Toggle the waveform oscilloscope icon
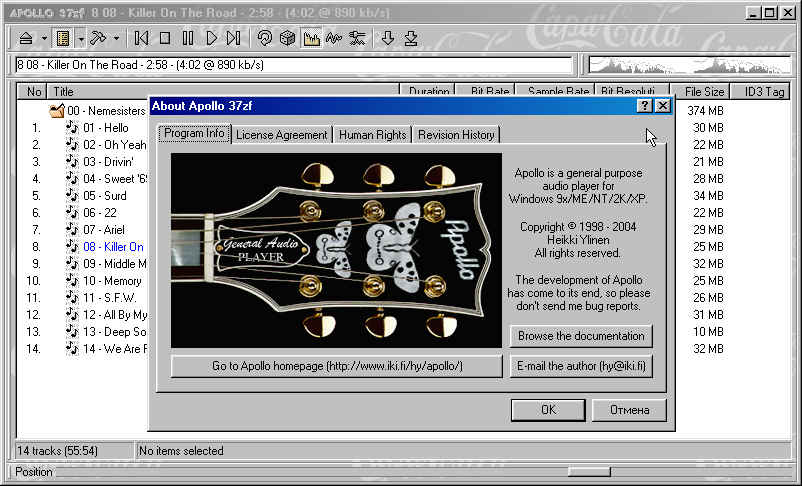802x486 pixels. (334, 38)
